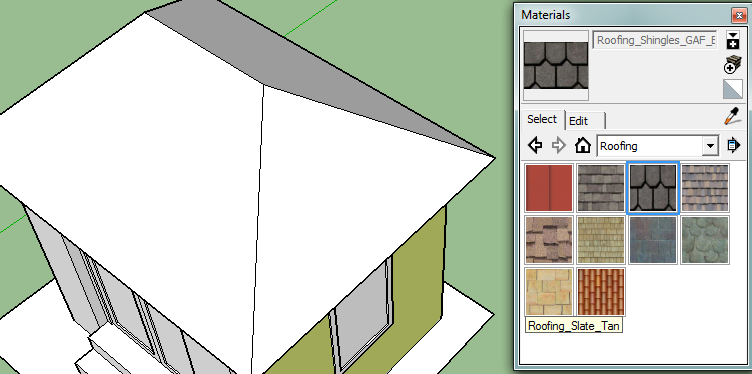
Task: Select the blue-gray slate swatch
Action: click(x=653, y=240)
